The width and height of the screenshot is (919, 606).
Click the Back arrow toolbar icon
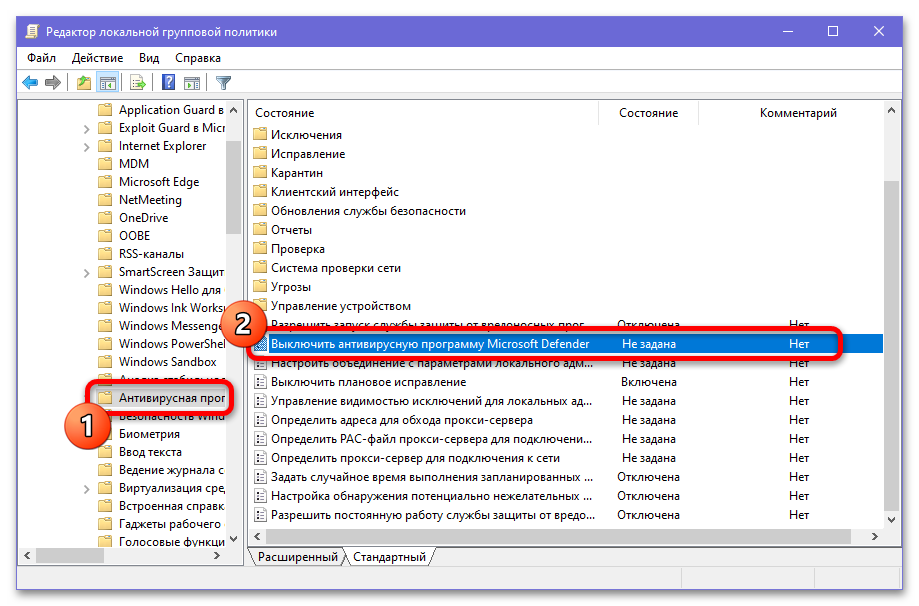[30, 83]
